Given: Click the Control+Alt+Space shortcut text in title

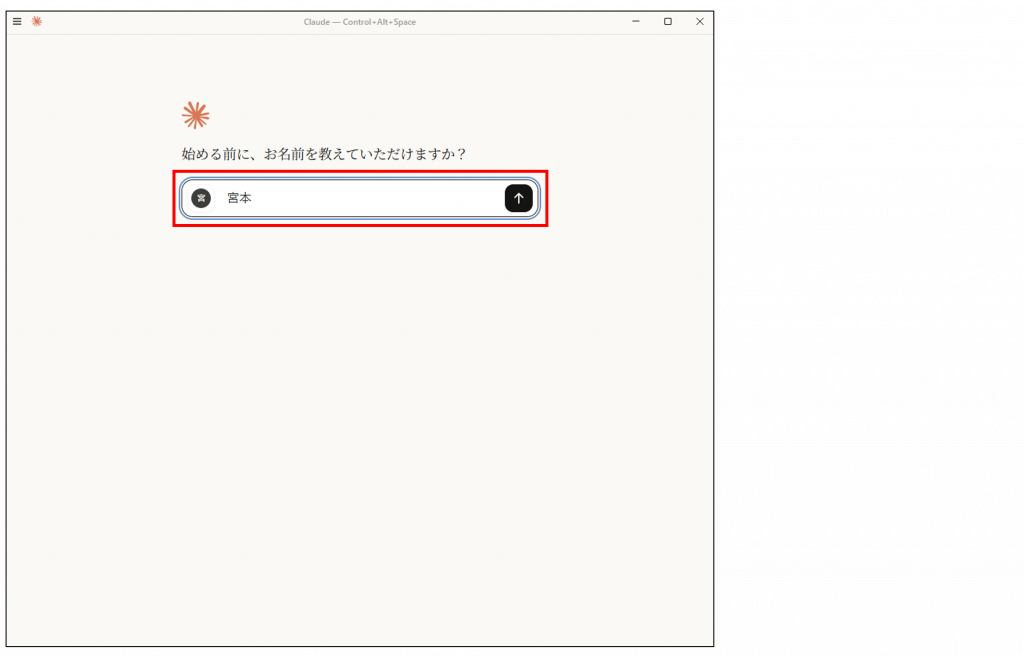Looking at the screenshot, I should click(379, 22).
